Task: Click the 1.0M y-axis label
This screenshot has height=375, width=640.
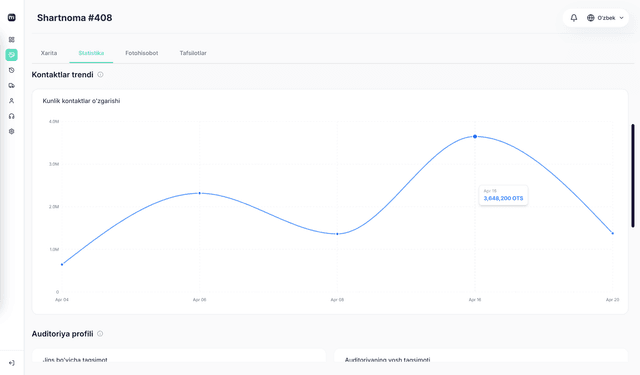Action: (54, 249)
